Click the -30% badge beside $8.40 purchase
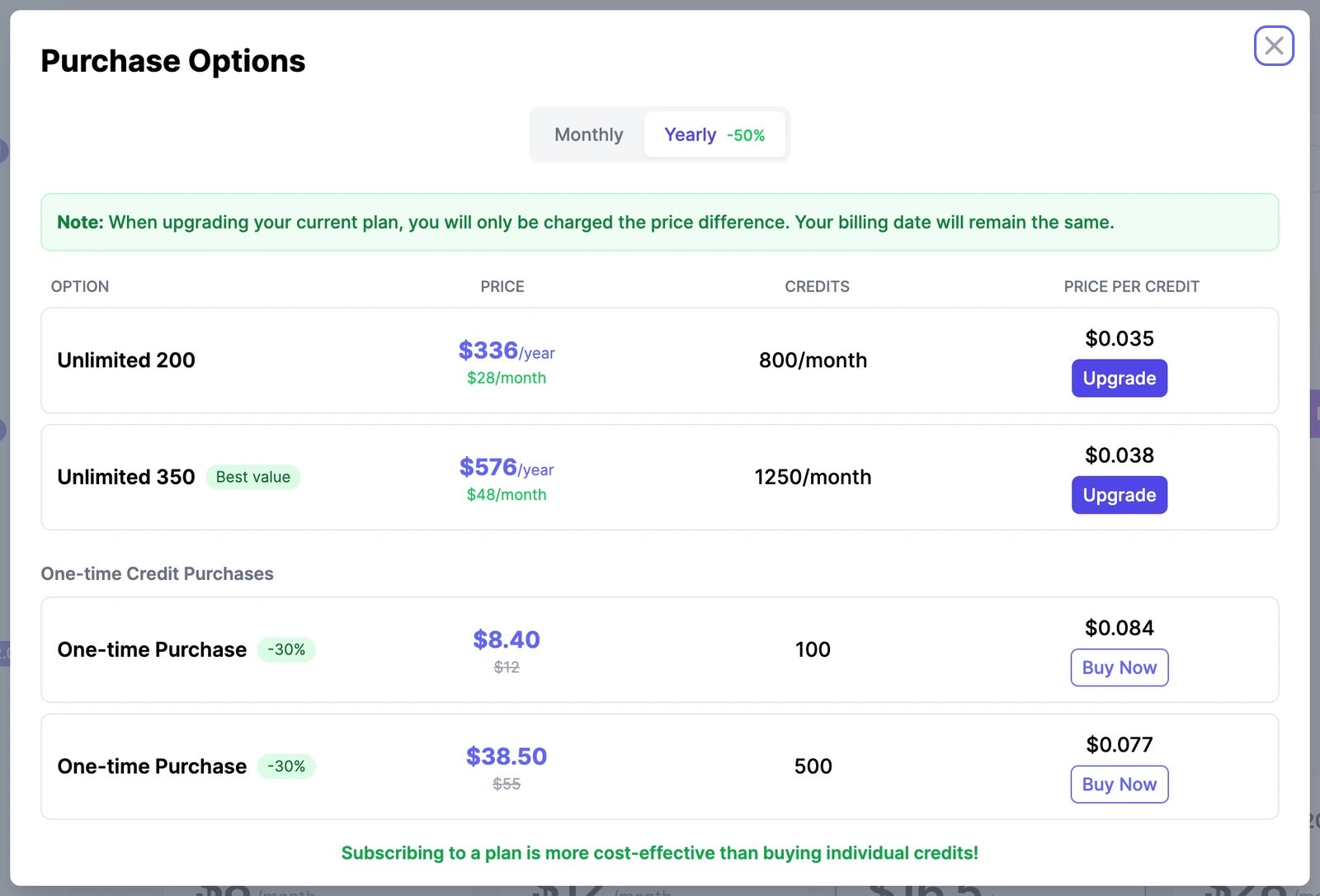Viewport: 1320px width, 896px height. [x=286, y=649]
